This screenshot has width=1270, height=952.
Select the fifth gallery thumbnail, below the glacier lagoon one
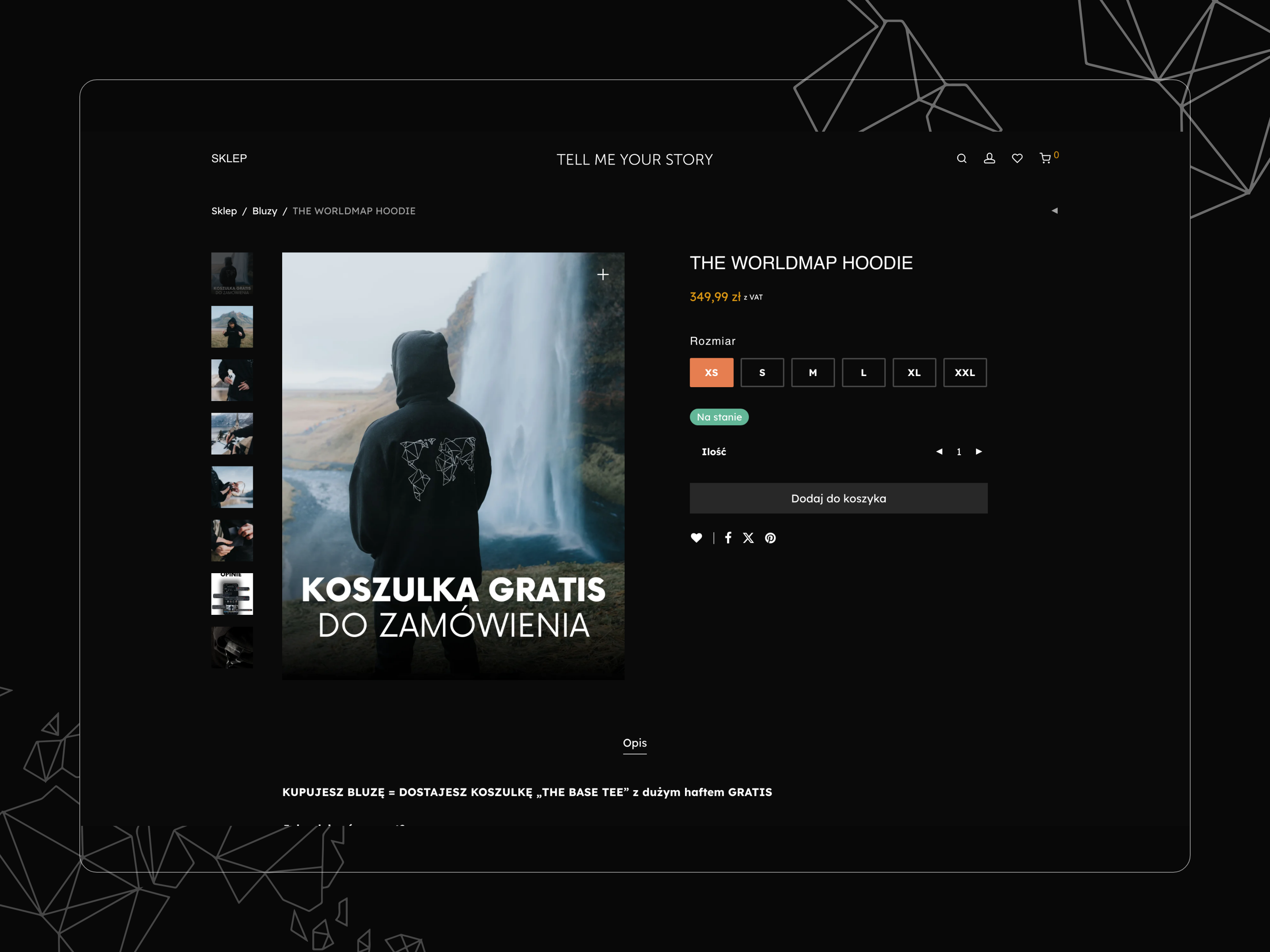tap(232, 487)
